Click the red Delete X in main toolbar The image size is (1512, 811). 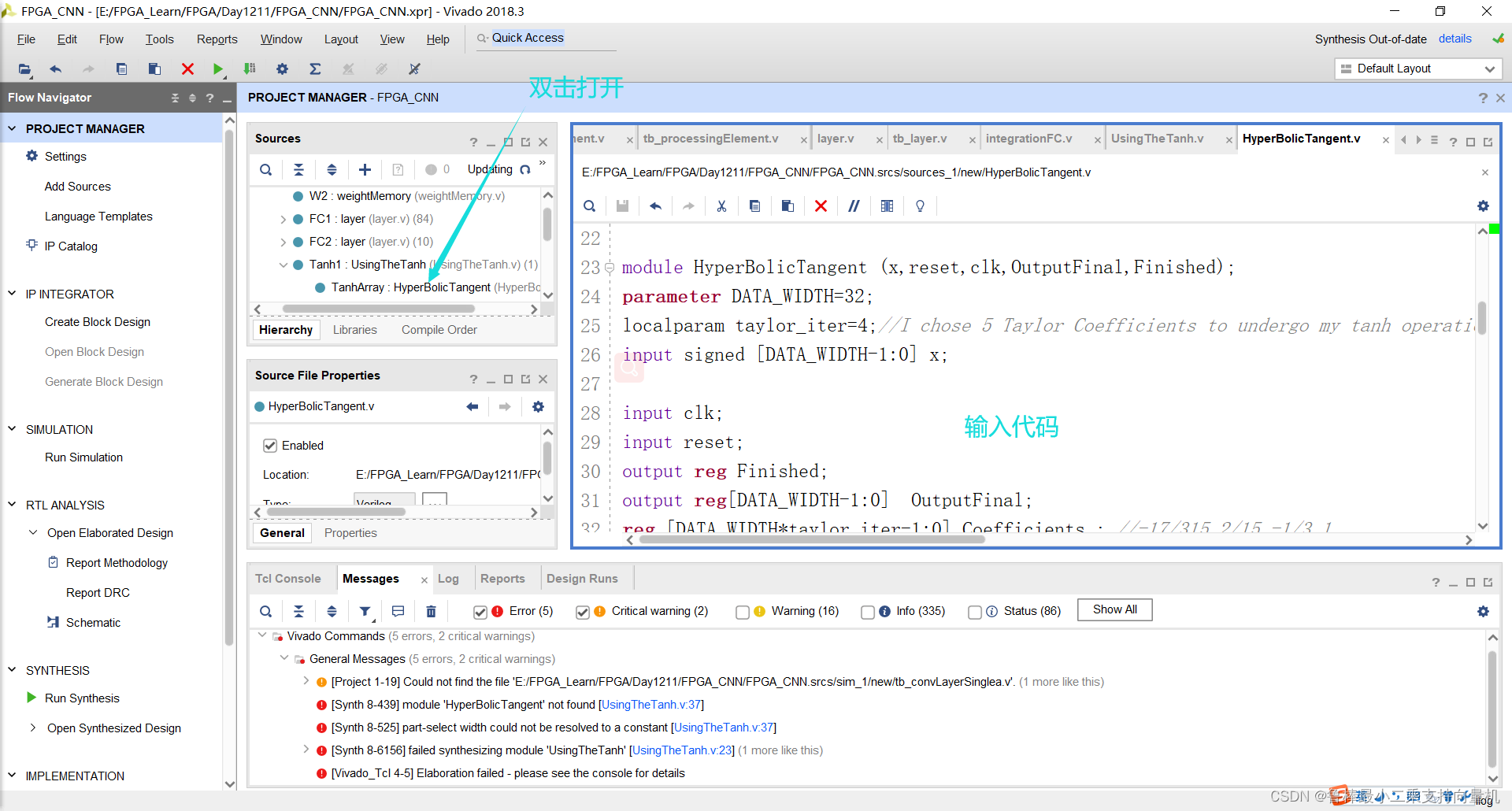tap(187, 69)
